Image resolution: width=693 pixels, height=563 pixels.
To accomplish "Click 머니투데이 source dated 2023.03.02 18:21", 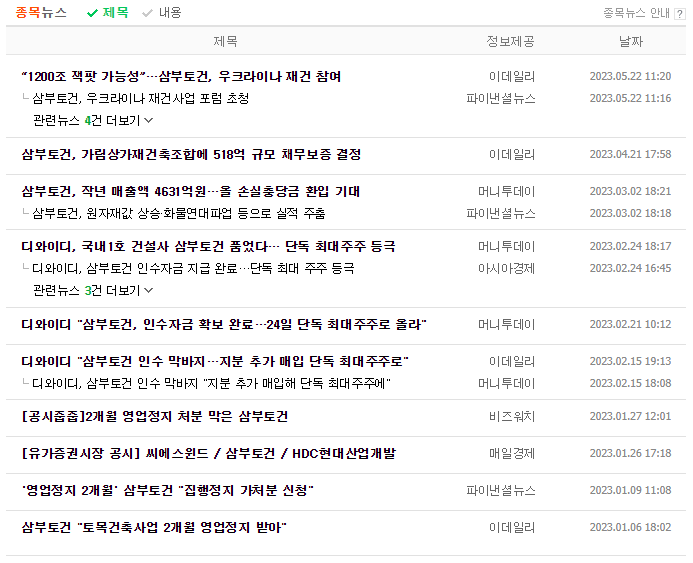I will 506,191.
